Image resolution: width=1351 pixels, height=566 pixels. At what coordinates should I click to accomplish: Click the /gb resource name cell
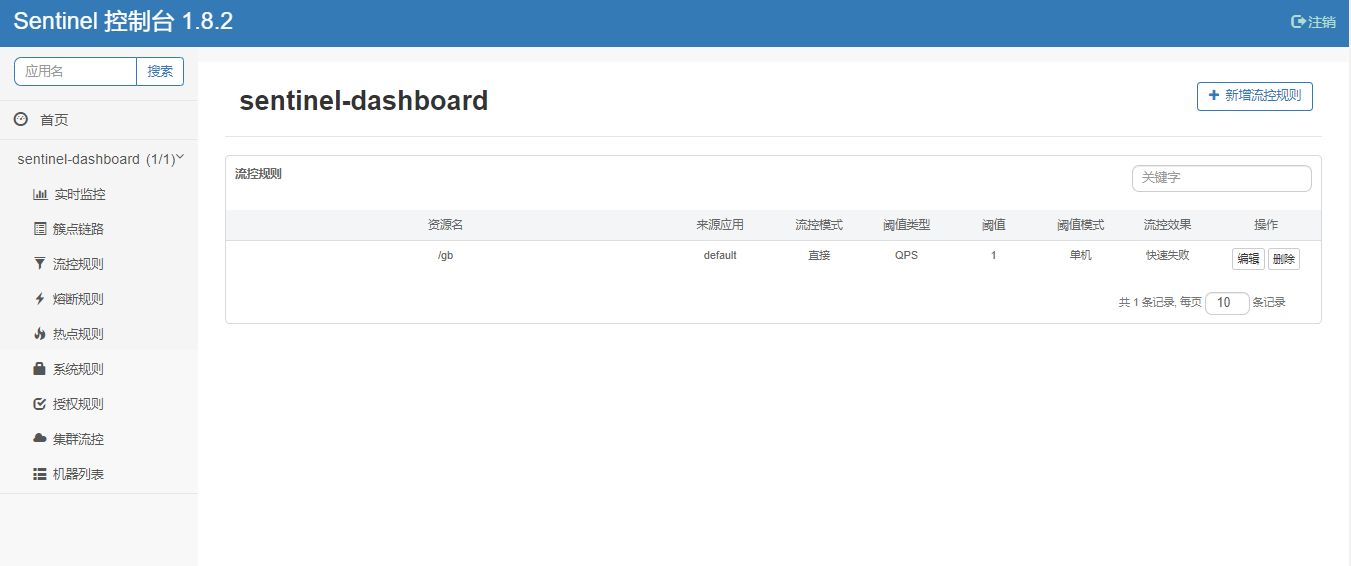coord(445,255)
